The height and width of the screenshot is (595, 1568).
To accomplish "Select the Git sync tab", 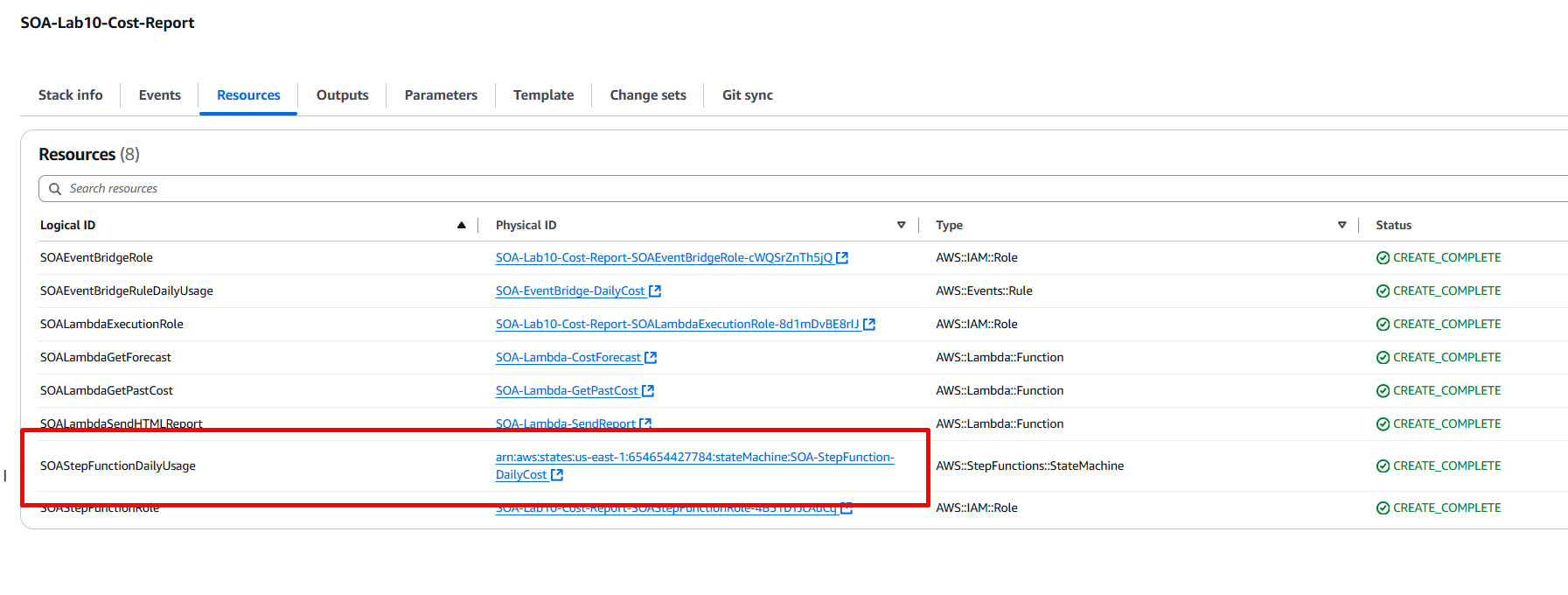I will click(747, 95).
